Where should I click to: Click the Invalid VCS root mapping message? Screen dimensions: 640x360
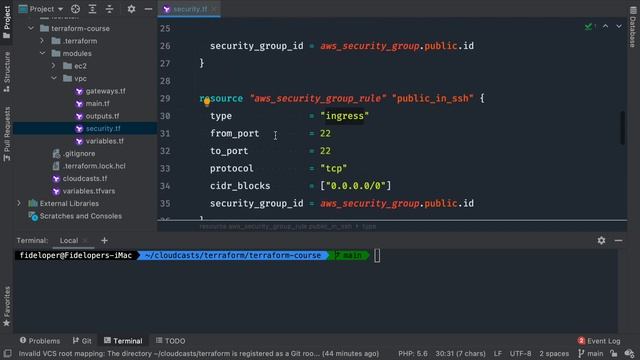coord(199,353)
